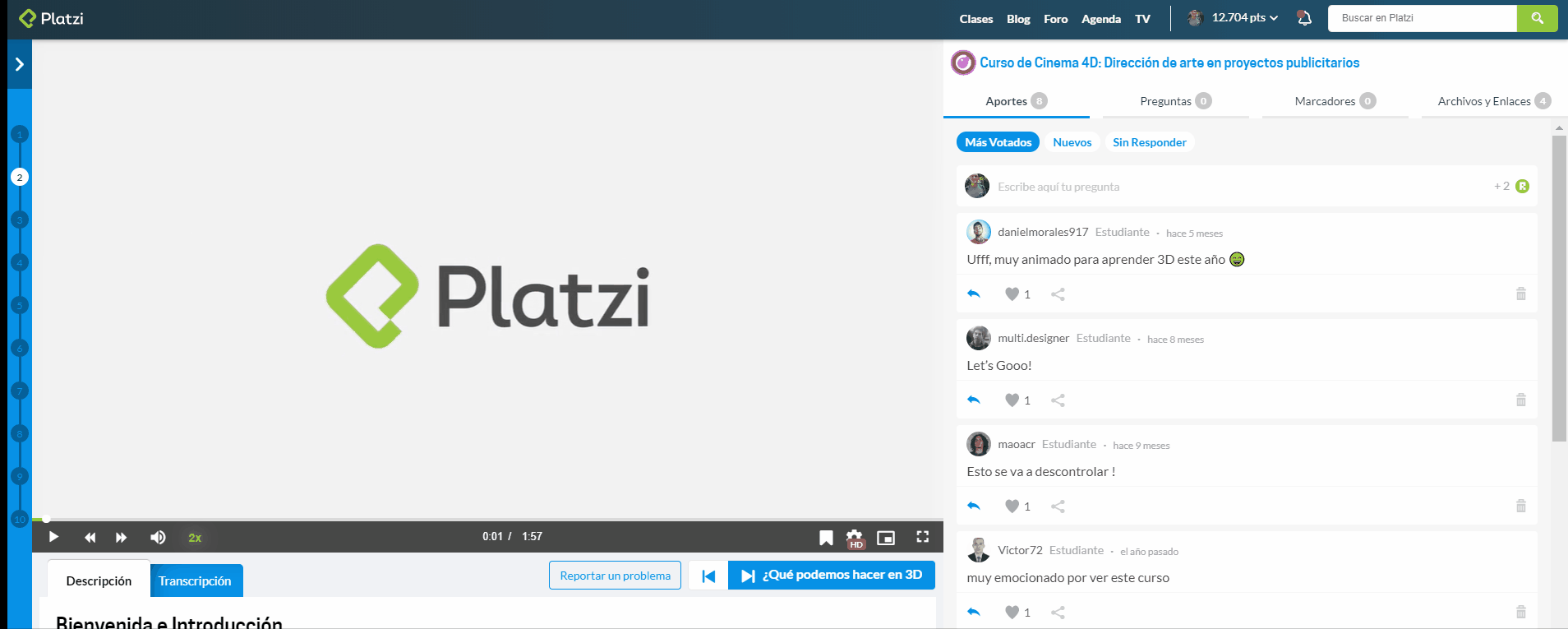Filter comments by Nuevos
Viewport: 1568px width, 629px height.
click(x=1072, y=142)
